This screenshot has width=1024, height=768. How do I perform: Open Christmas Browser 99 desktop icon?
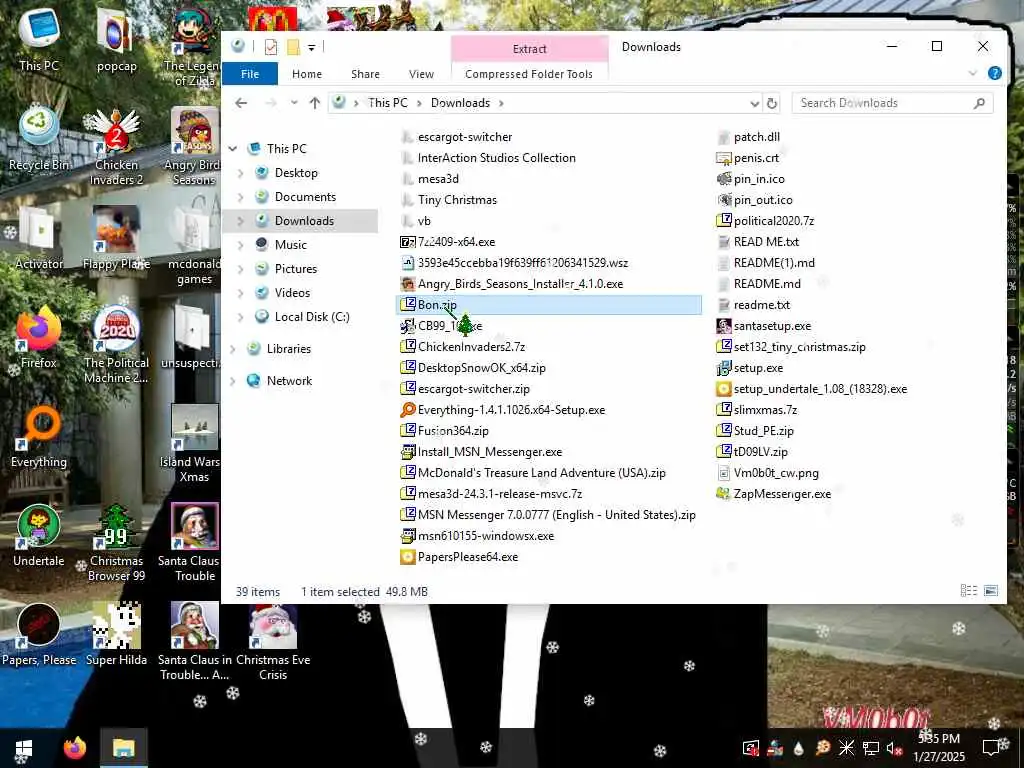pos(116,543)
